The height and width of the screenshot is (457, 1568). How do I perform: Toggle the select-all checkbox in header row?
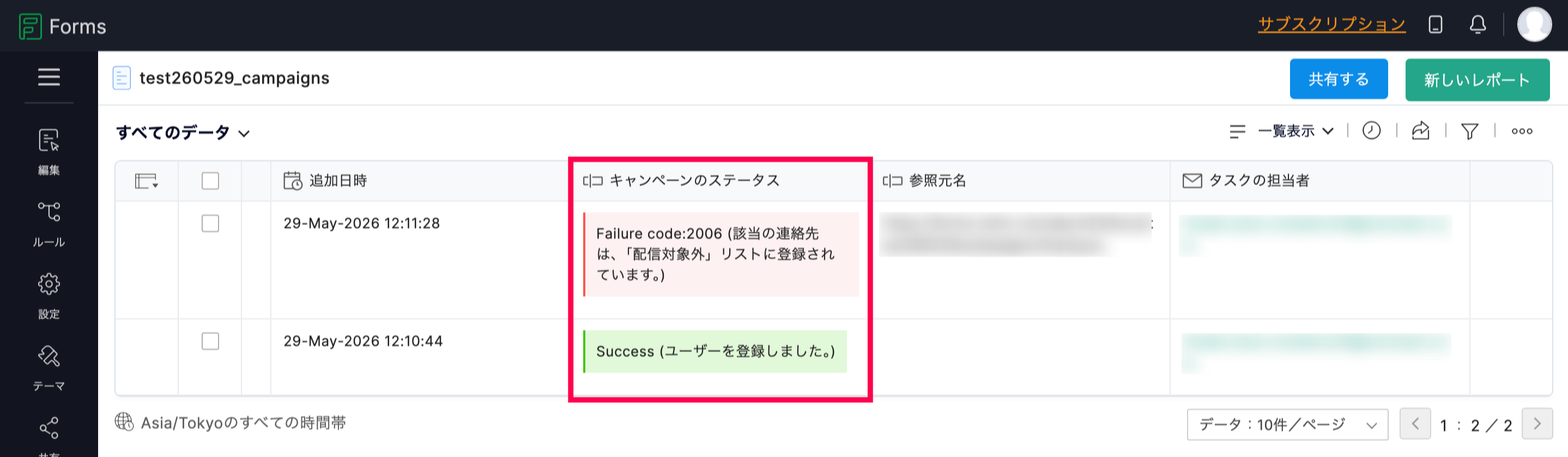coord(210,181)
